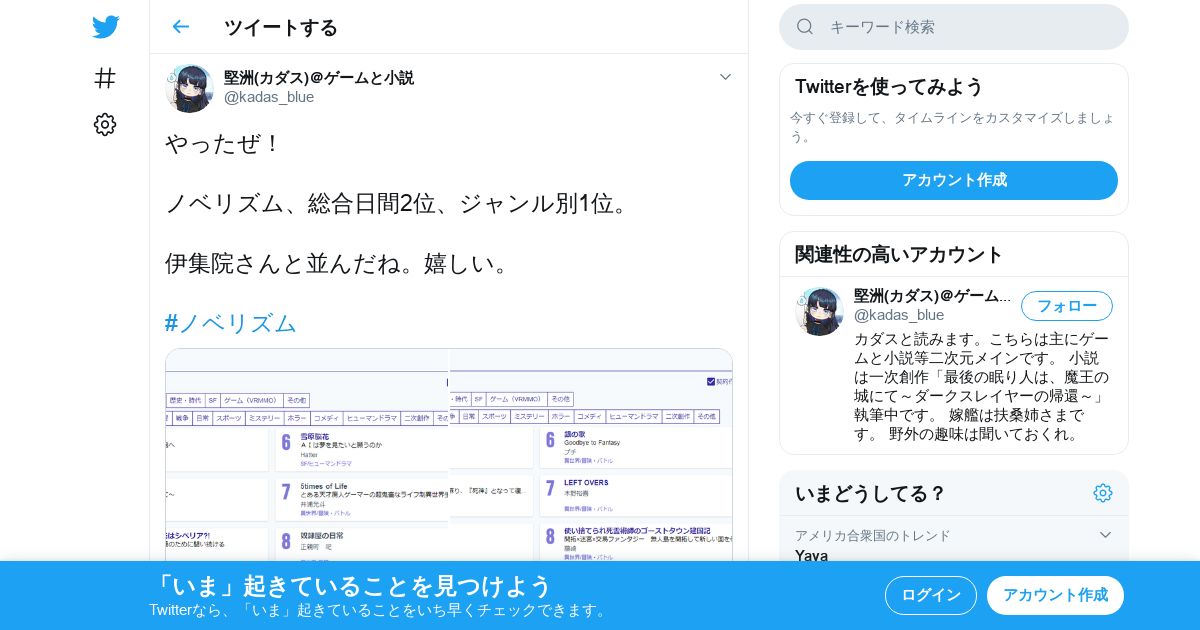Viewport: 1200px width, 630px height.
Task: Click the Twitterを使ってみよう heading
Action: click(889, 86)
